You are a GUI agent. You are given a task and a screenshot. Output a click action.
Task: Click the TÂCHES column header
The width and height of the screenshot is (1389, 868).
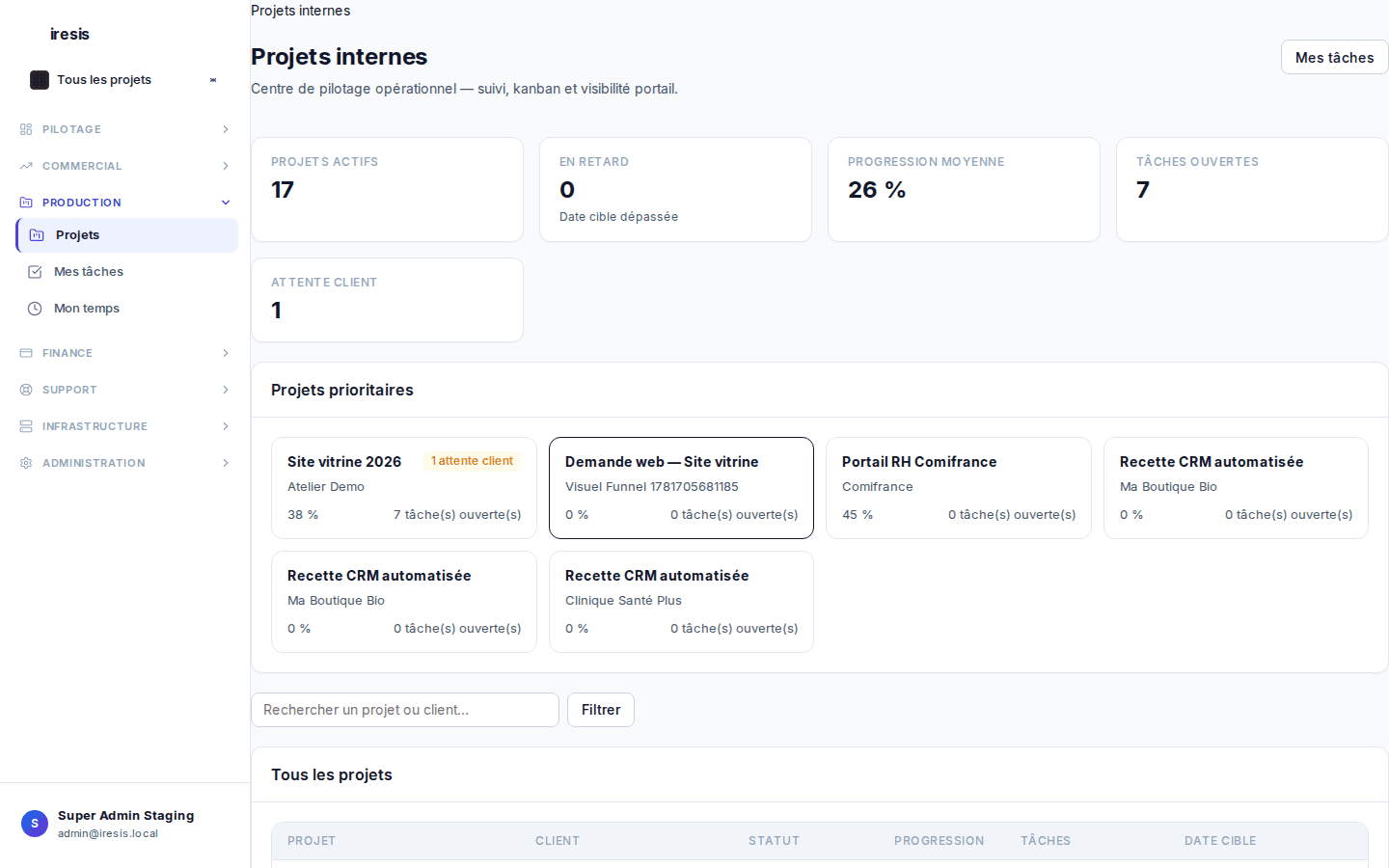click(x=1046, y=841)
